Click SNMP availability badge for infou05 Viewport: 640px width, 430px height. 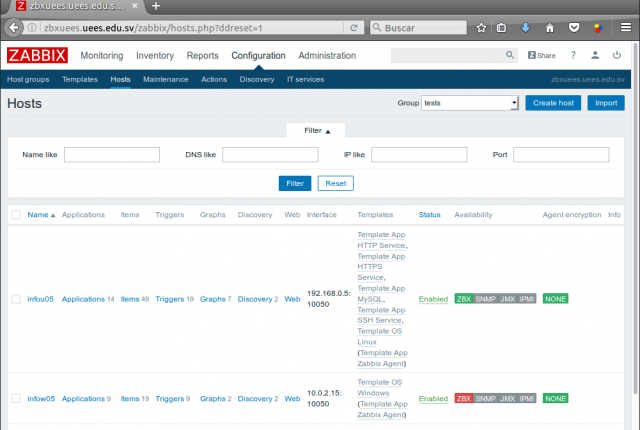click(x=485, y=299)
